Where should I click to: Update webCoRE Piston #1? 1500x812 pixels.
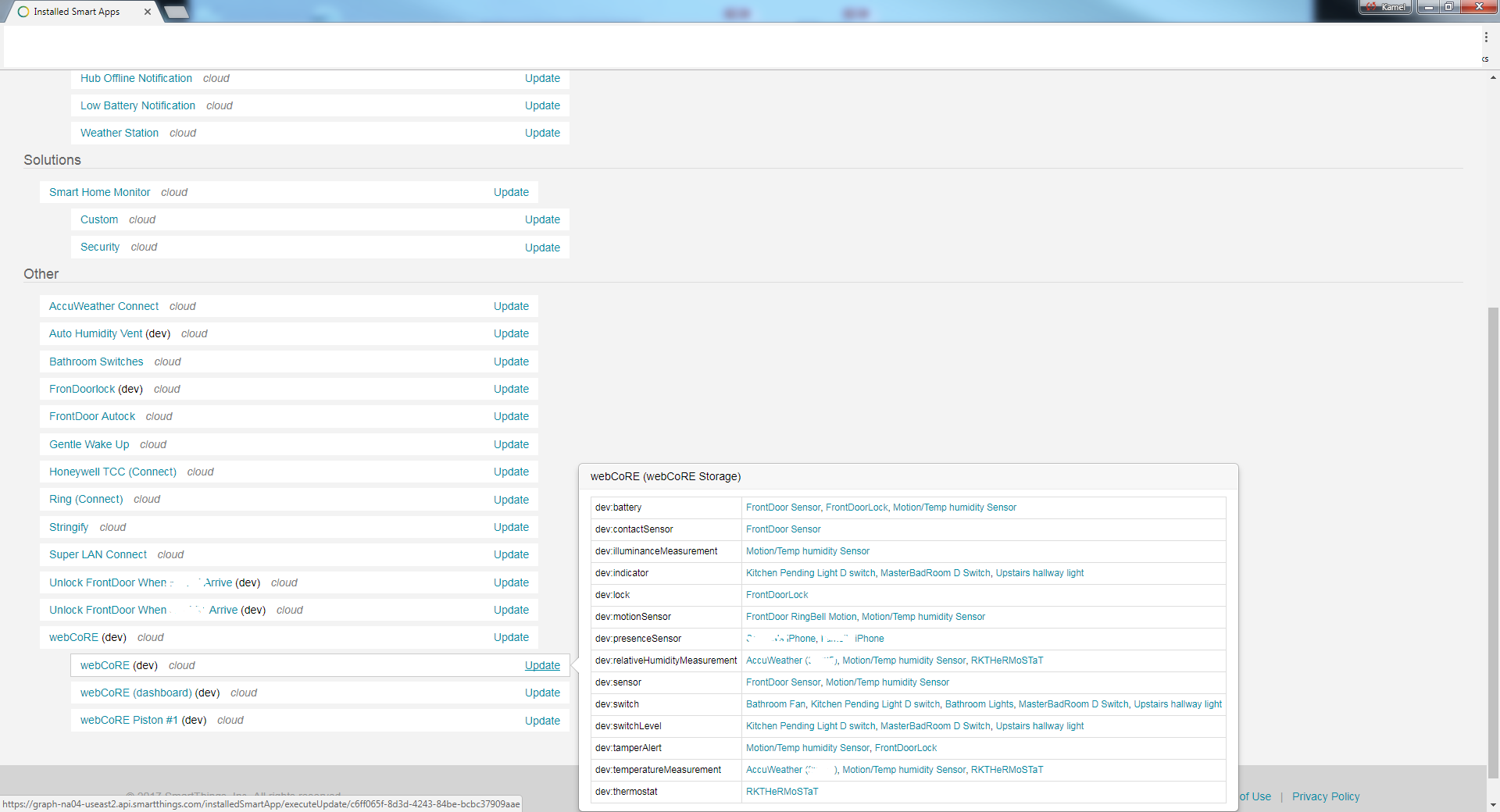[542, 721]
